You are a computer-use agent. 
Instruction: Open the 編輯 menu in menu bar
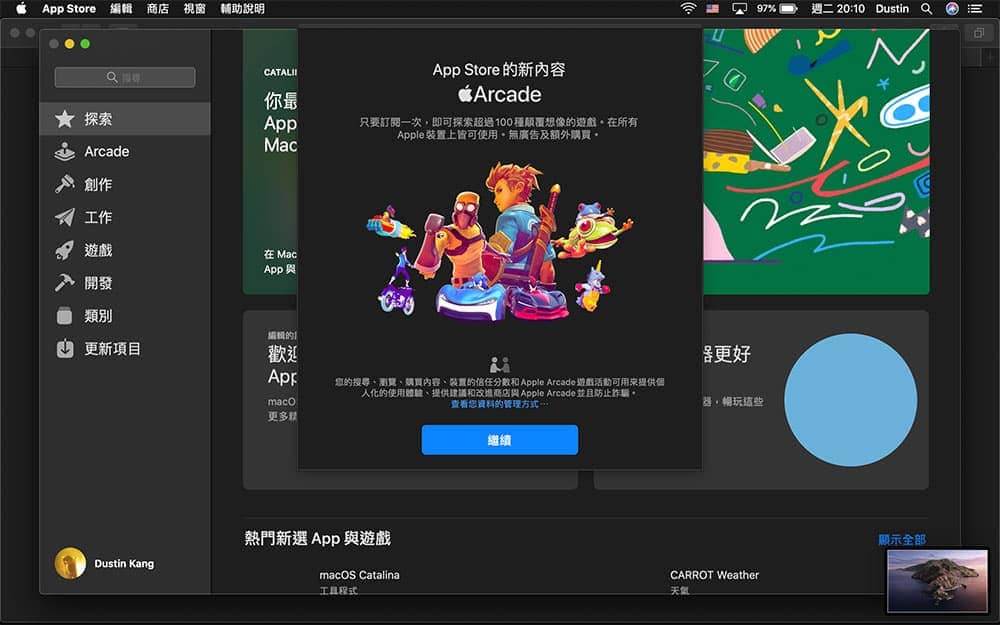(121, 8)
